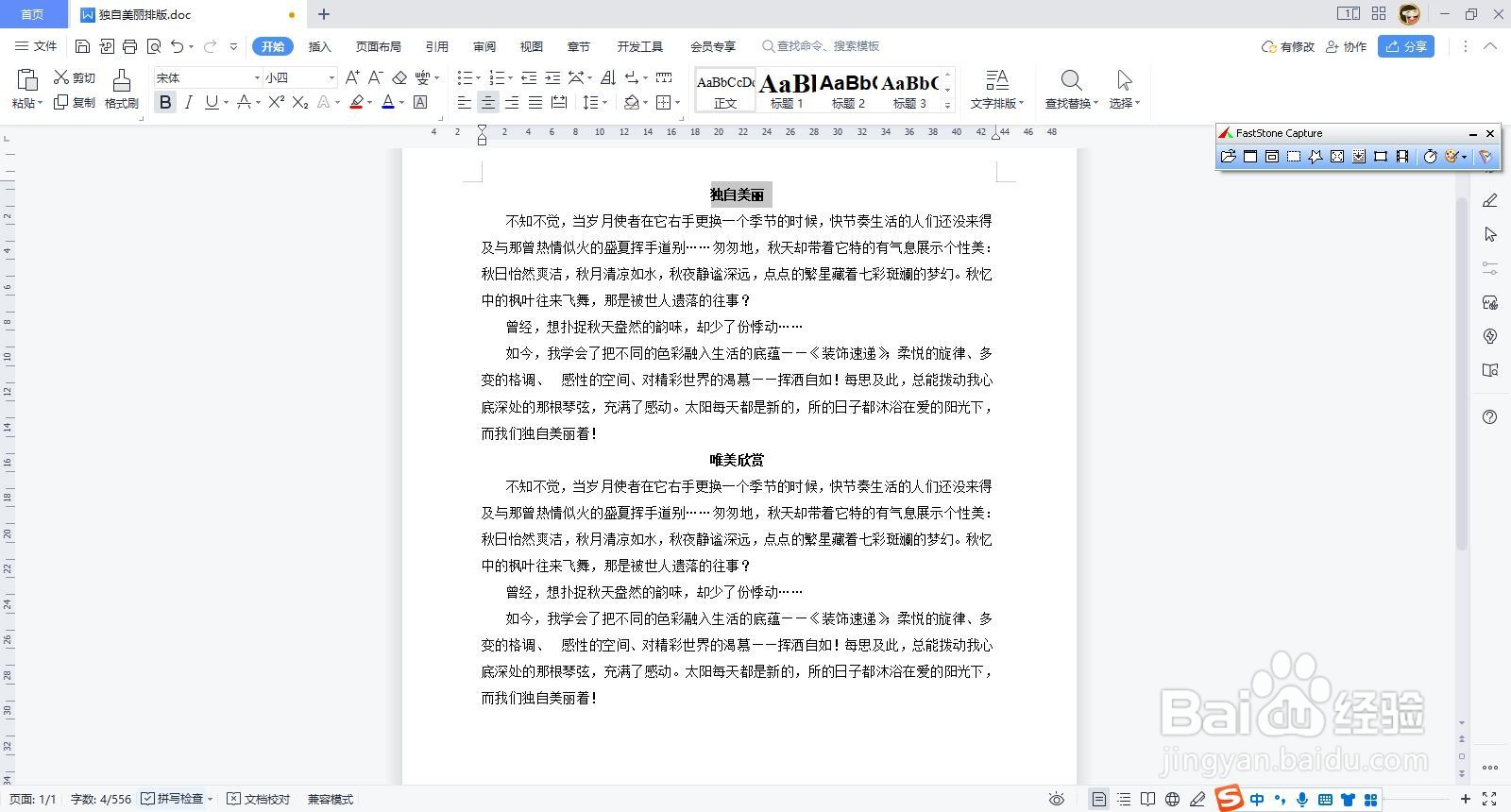Image resolution: width=1511 pixels, height=812 pixels.
Task: Toggle center alignment
Action: (x=487, y=102)
